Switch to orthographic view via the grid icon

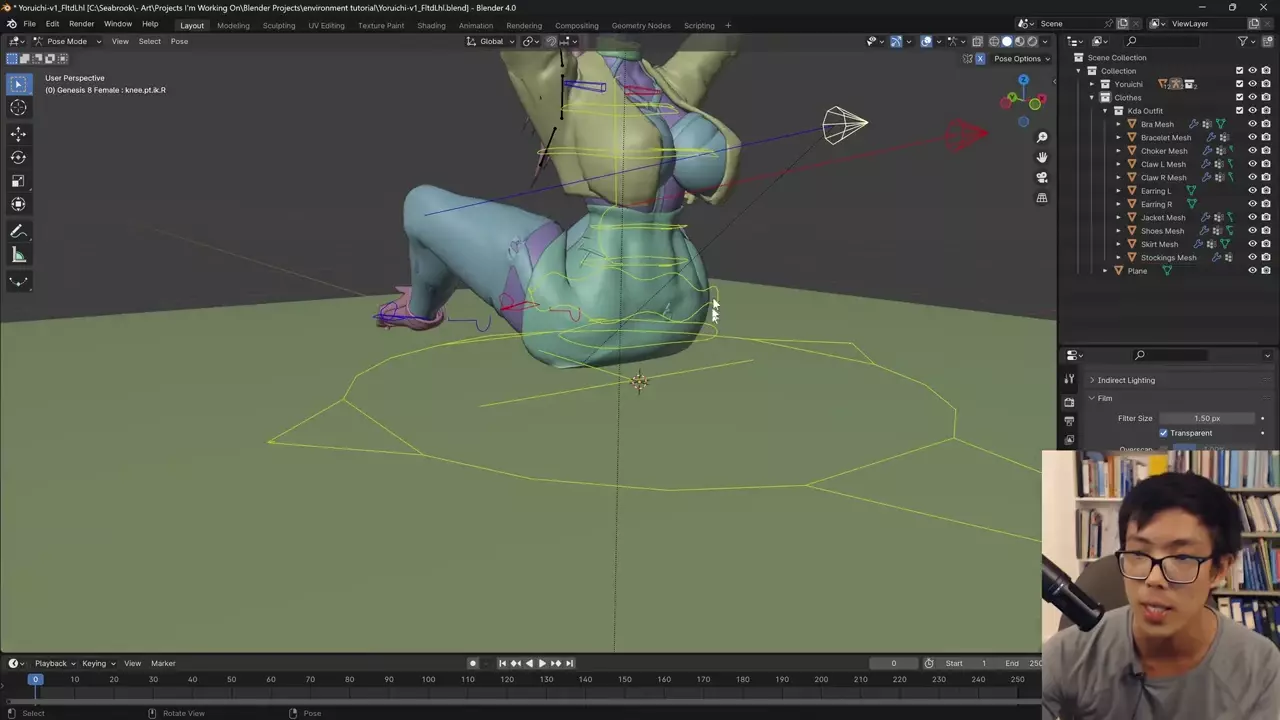coord(1041,198)
